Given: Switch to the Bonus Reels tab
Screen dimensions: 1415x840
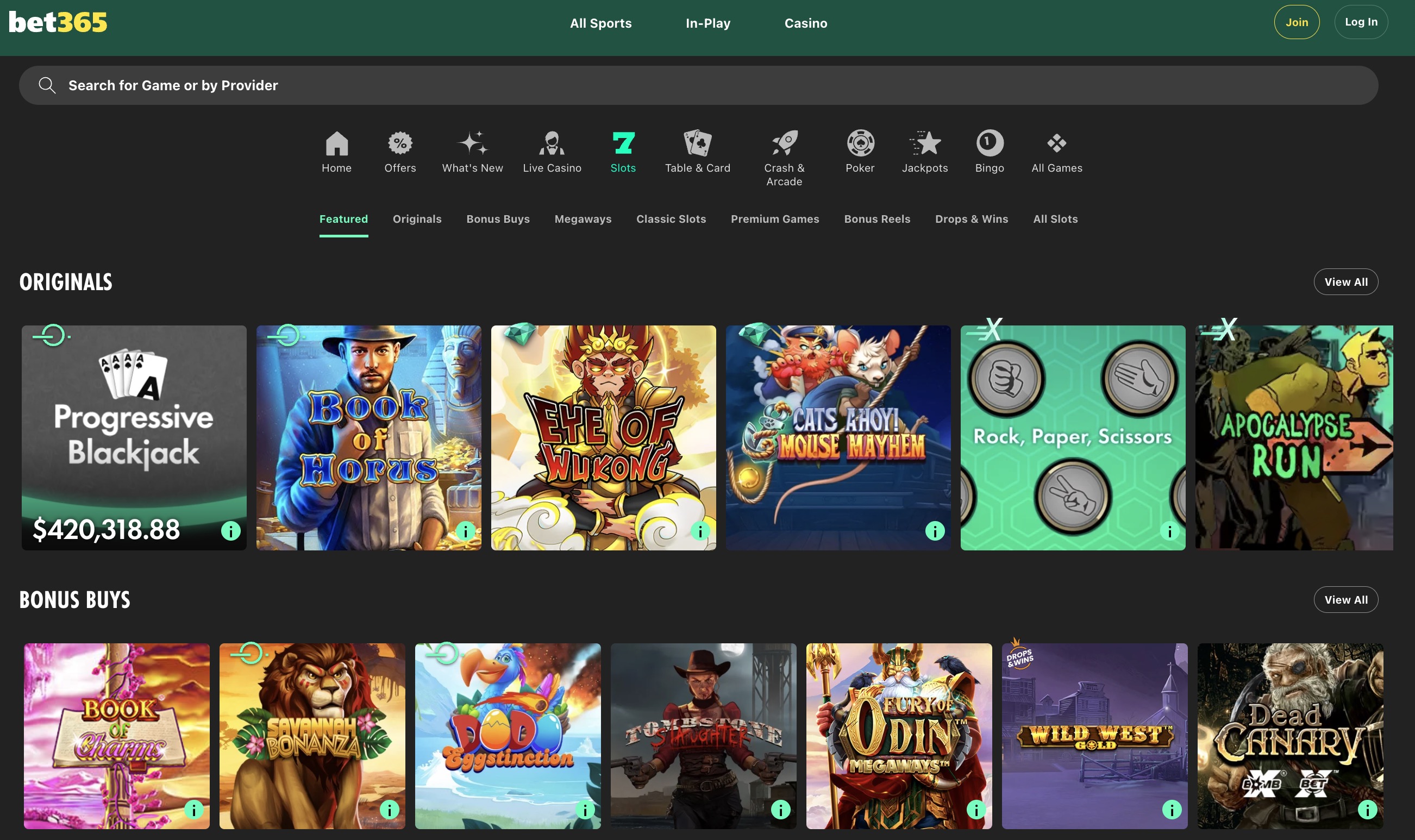Looking at the screenshot, I should [x=877, y=219].
